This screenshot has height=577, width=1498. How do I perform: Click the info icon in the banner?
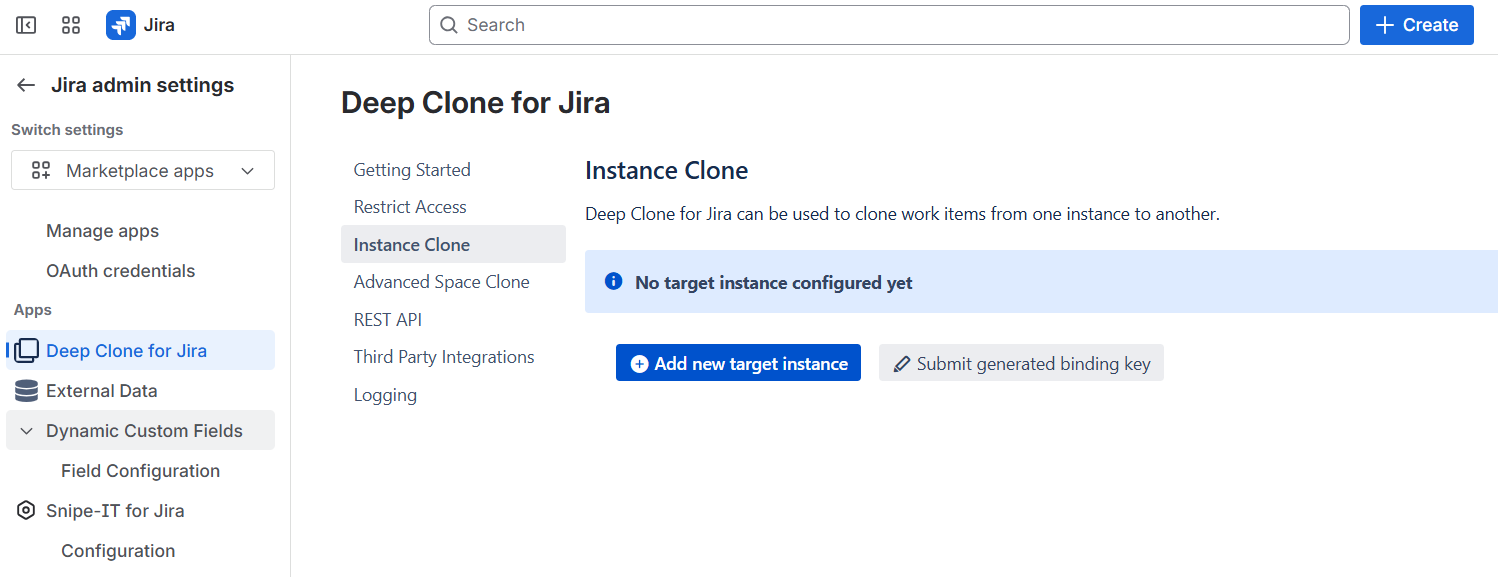[x=614, y=282]
